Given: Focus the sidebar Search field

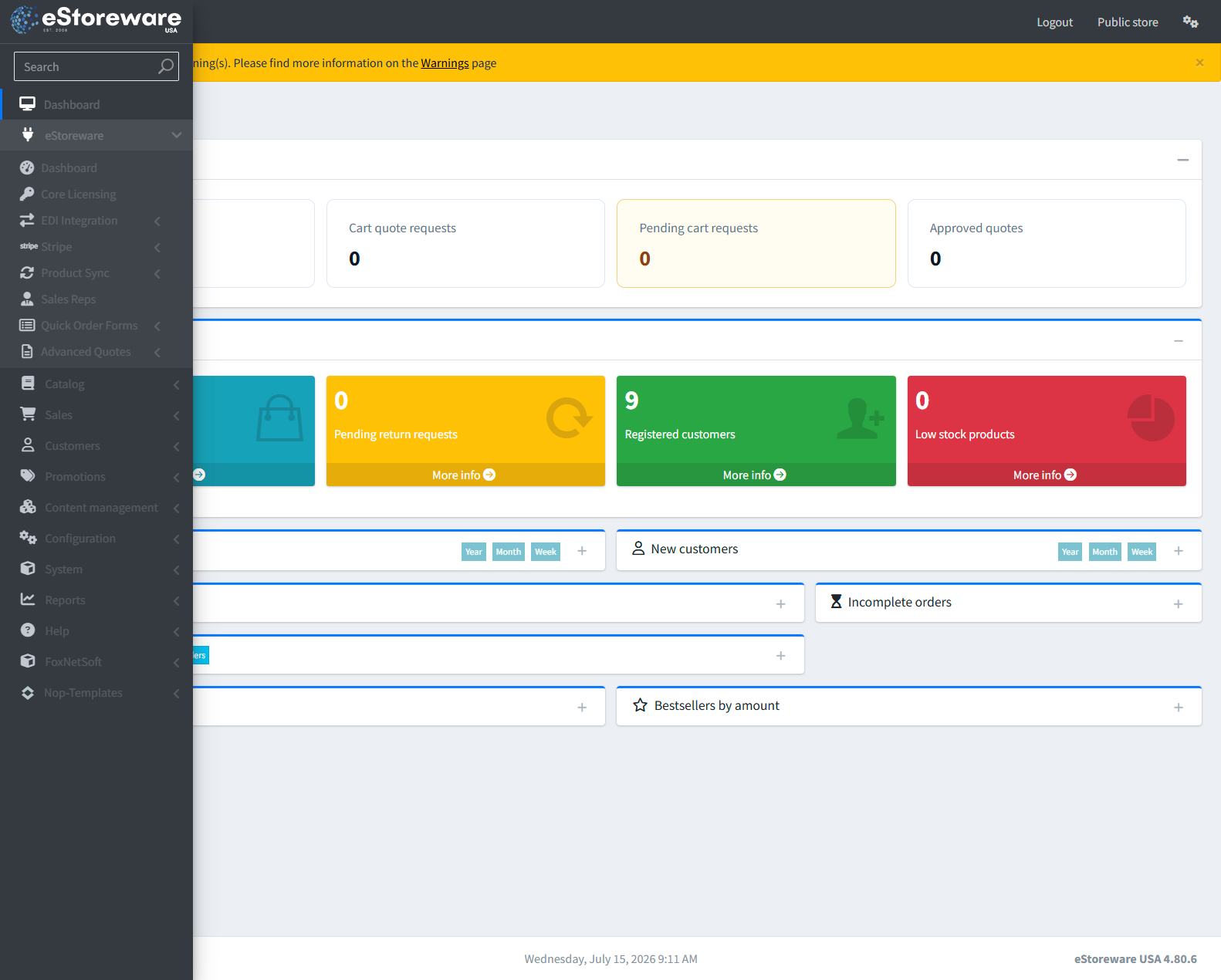Looking at the screenshot, I should [96, 66].
